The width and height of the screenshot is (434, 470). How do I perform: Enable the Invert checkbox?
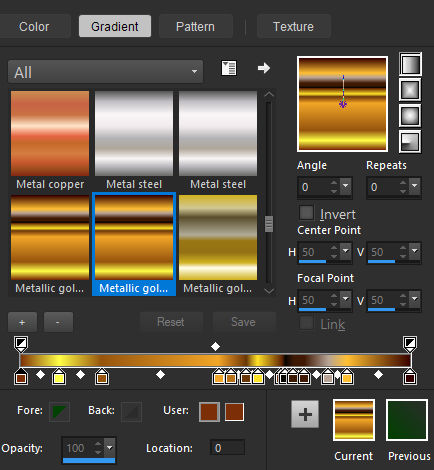[306, 213]
